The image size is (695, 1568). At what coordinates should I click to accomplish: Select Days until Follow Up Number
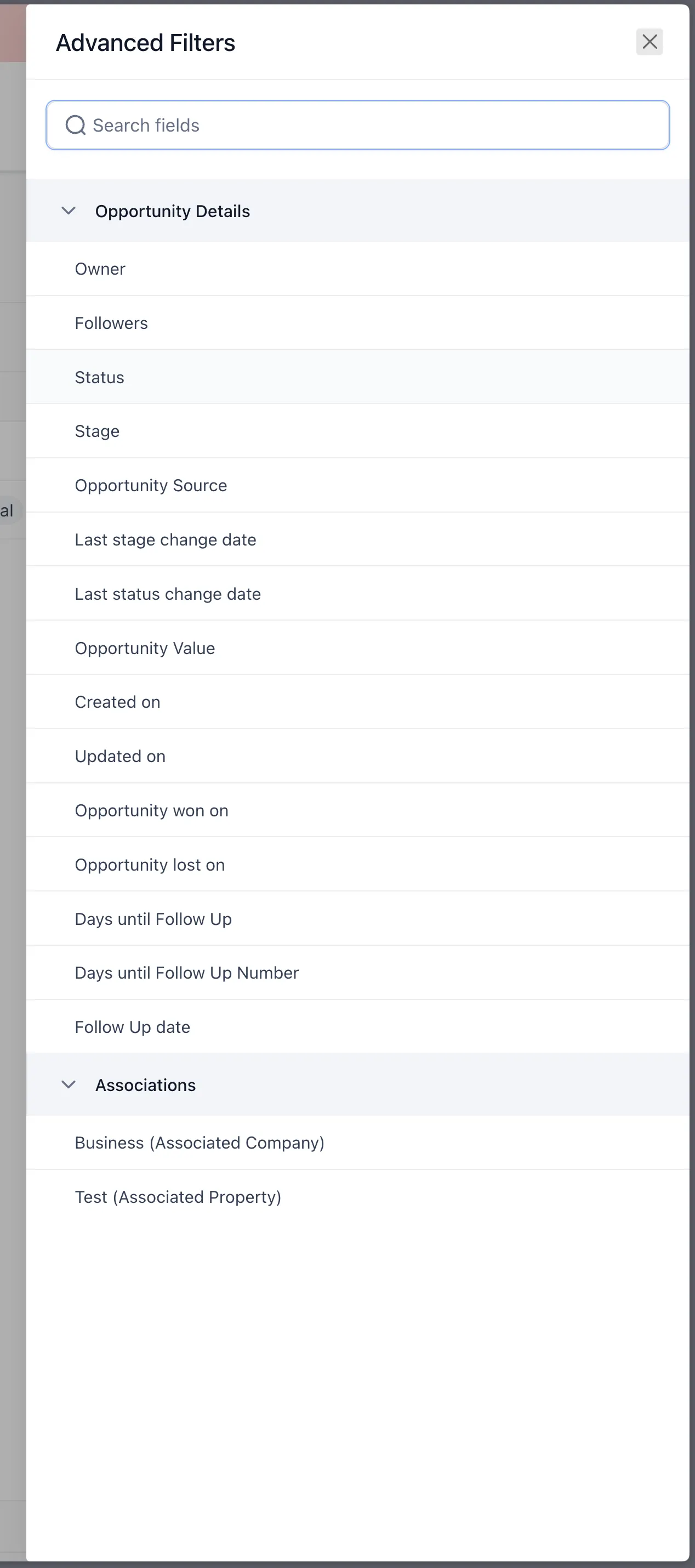(358, 973)
